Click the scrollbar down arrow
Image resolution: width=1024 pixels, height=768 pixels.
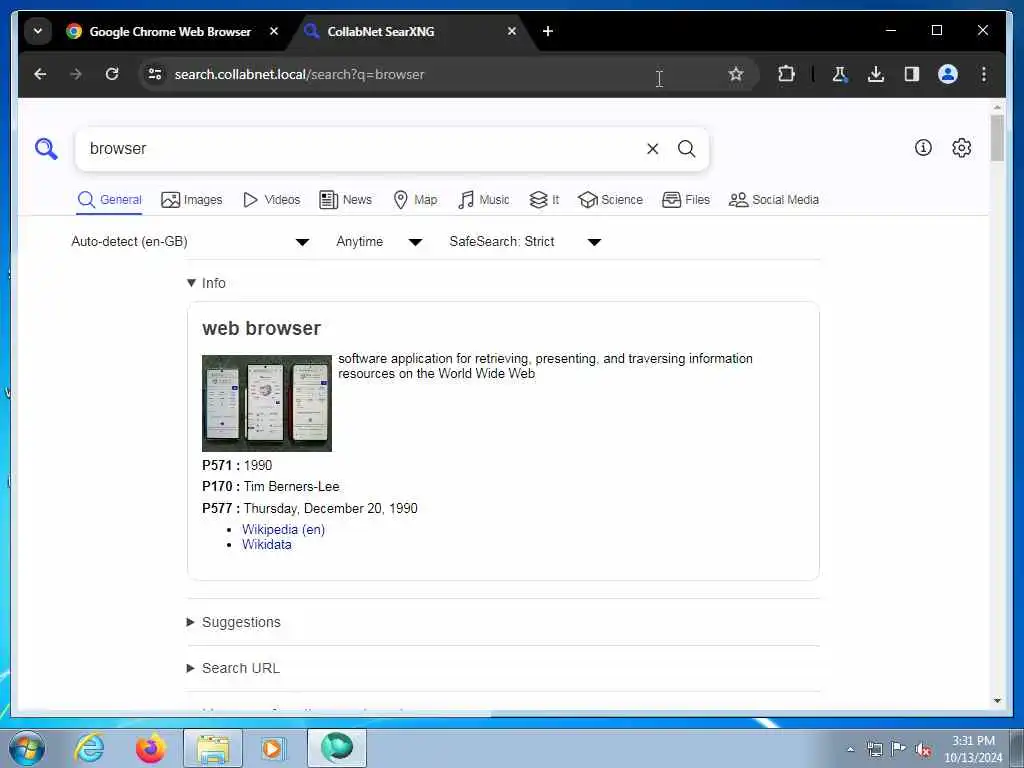coord(997,701)
